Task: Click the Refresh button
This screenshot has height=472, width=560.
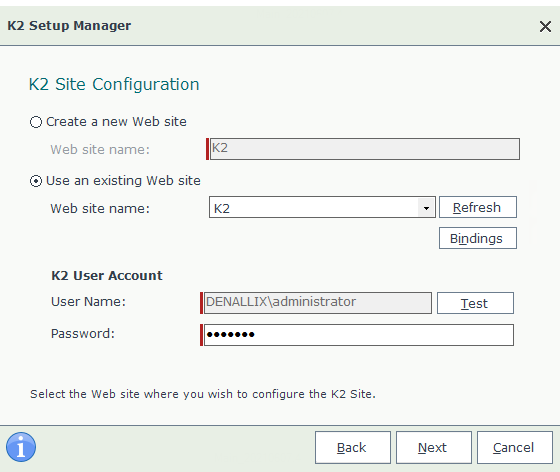Action: pos(478,207)
